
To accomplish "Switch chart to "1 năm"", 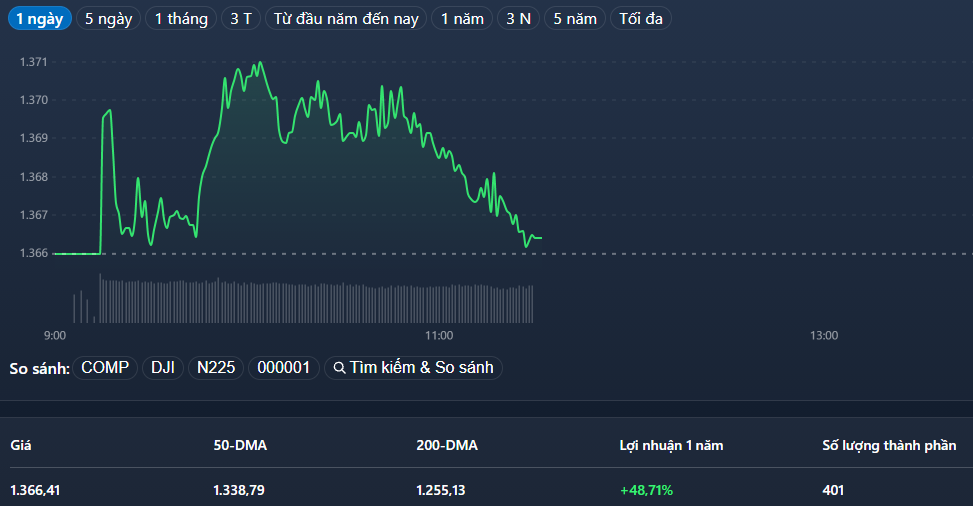I will pos(462,19).
